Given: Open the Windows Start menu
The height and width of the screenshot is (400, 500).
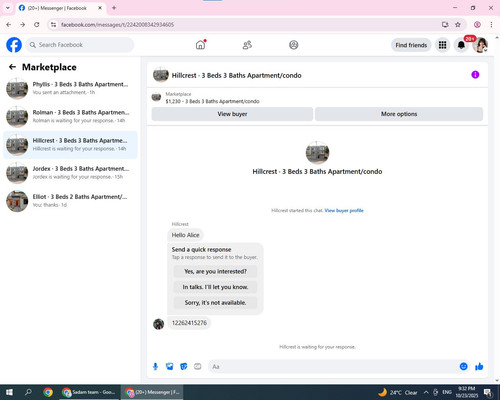Looking at the screenshot, I should [9, 392].
